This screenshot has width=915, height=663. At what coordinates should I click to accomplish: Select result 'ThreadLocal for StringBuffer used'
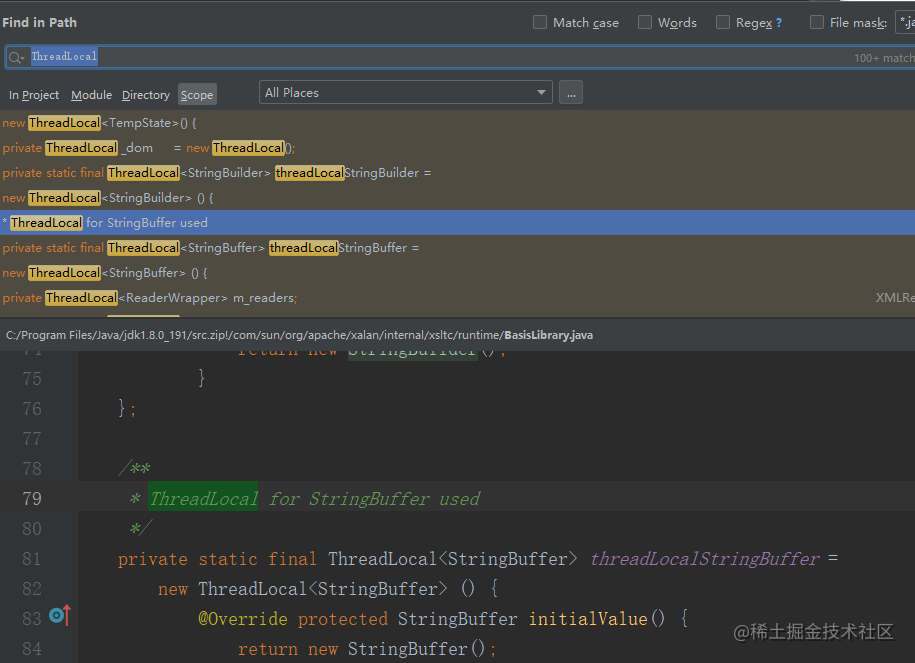[458, 223]
